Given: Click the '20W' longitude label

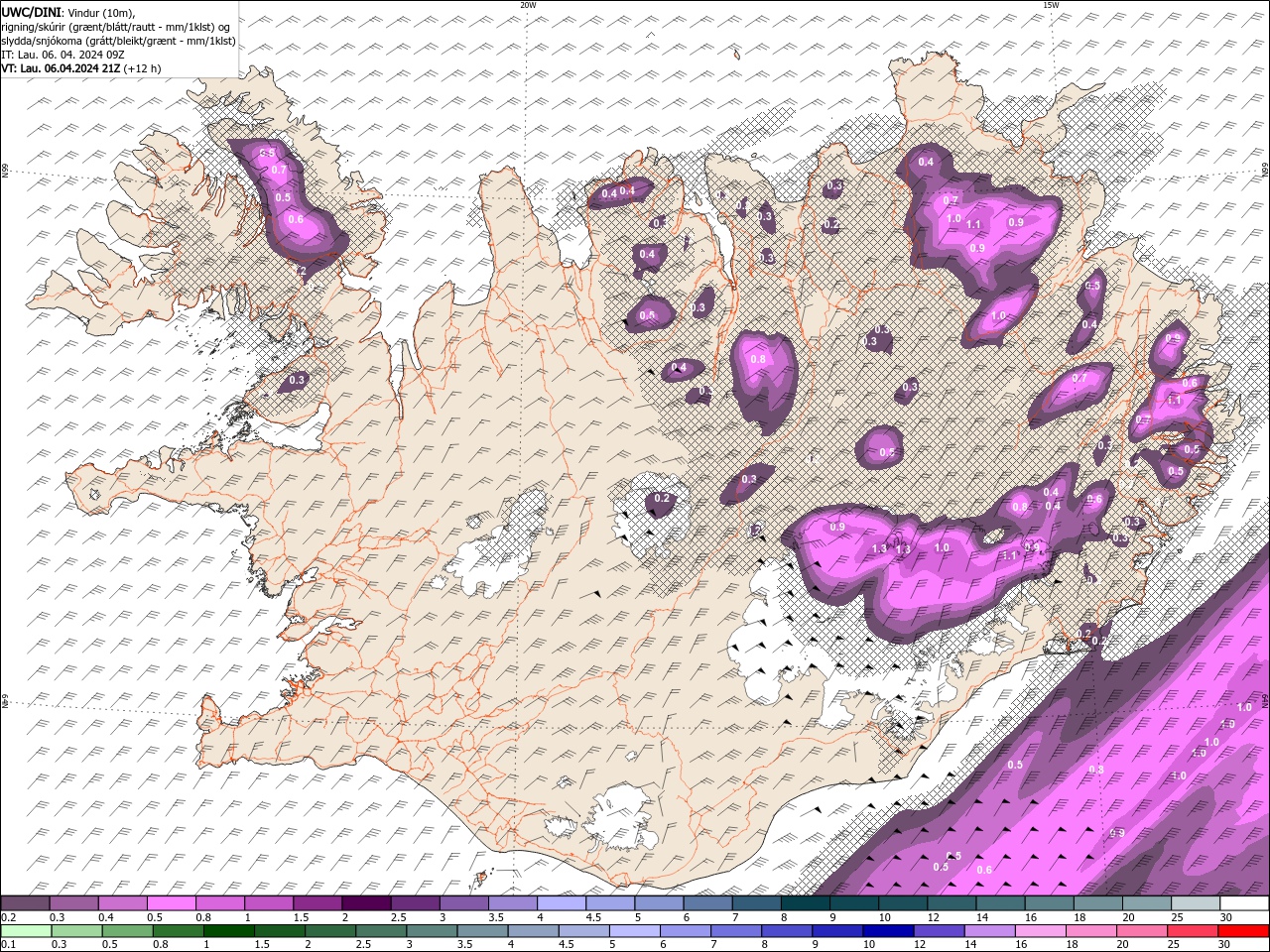Looking at the screenshot, I should tap(528, 5).
